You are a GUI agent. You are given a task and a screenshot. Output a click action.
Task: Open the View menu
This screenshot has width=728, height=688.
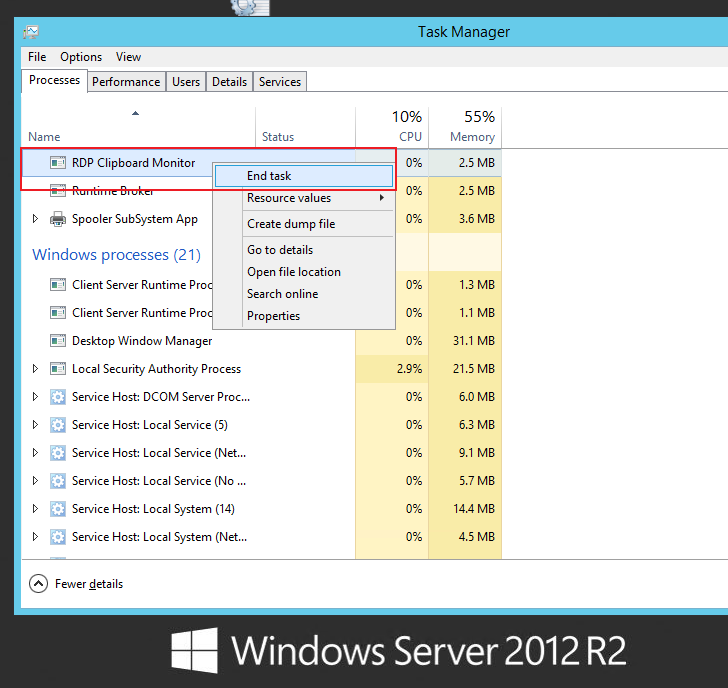point(128,57)
